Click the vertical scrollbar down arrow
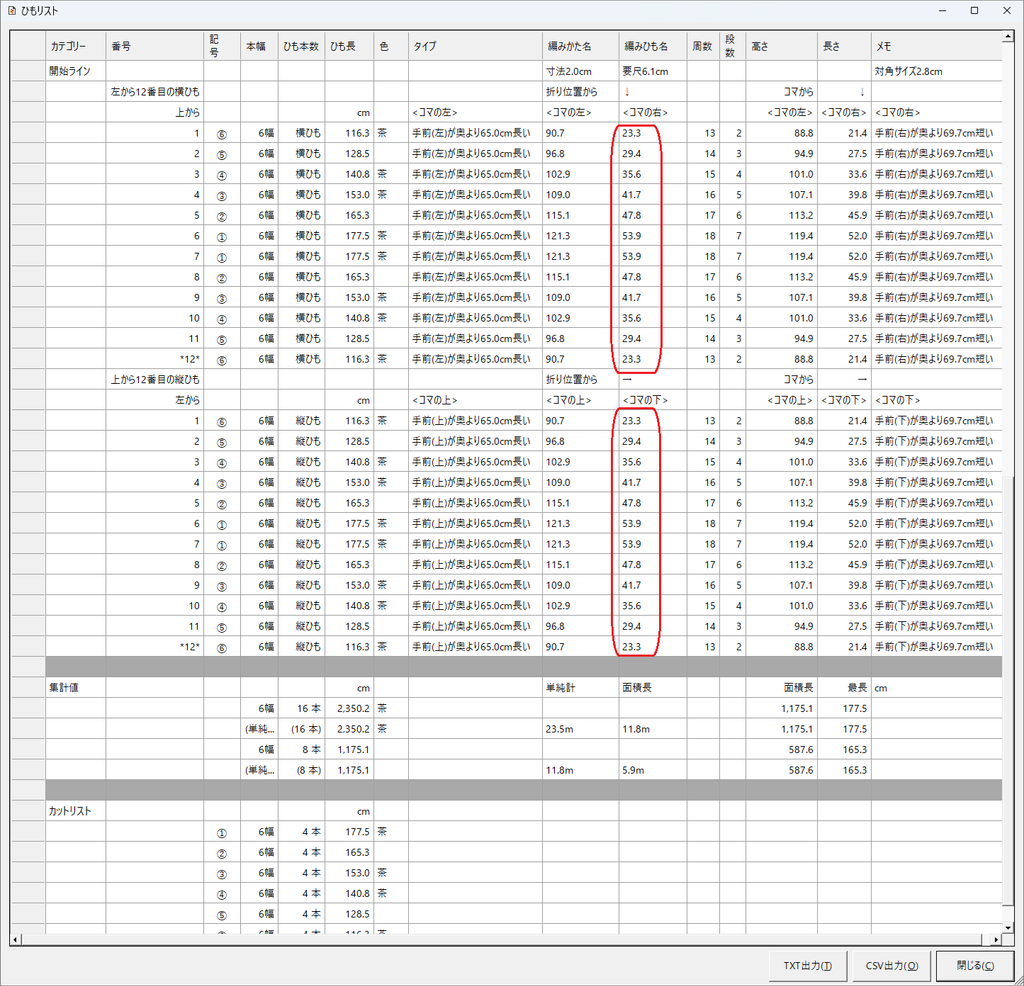 tap(1008, 927)
